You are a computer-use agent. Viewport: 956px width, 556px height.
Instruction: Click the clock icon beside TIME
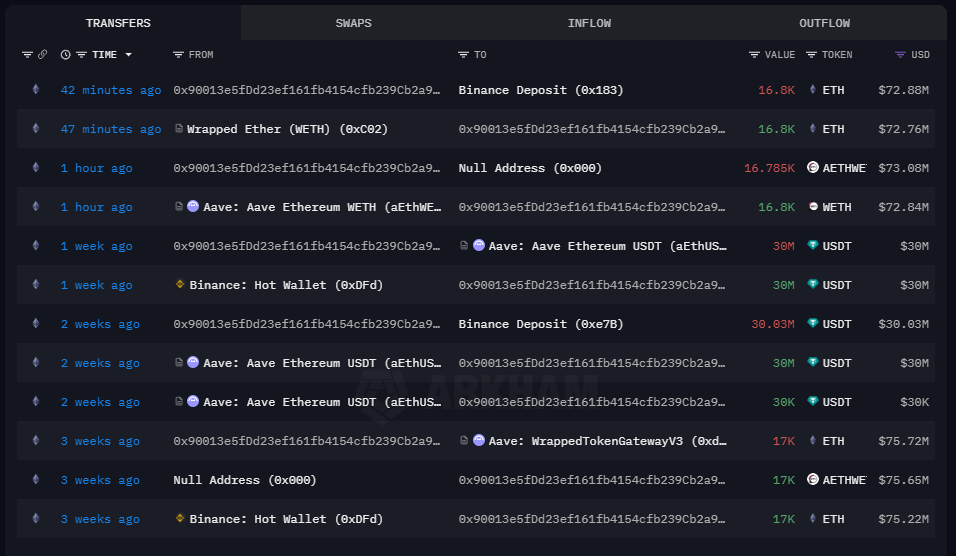pos(65,55)
